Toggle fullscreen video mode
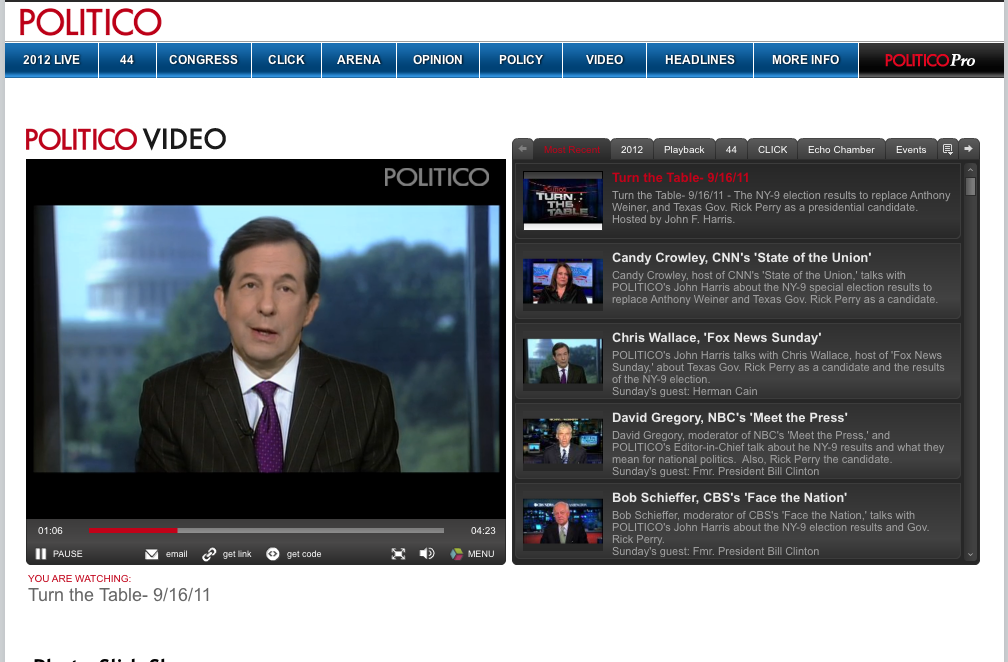The image size is (1008, 662). click(x=399, y=554)
